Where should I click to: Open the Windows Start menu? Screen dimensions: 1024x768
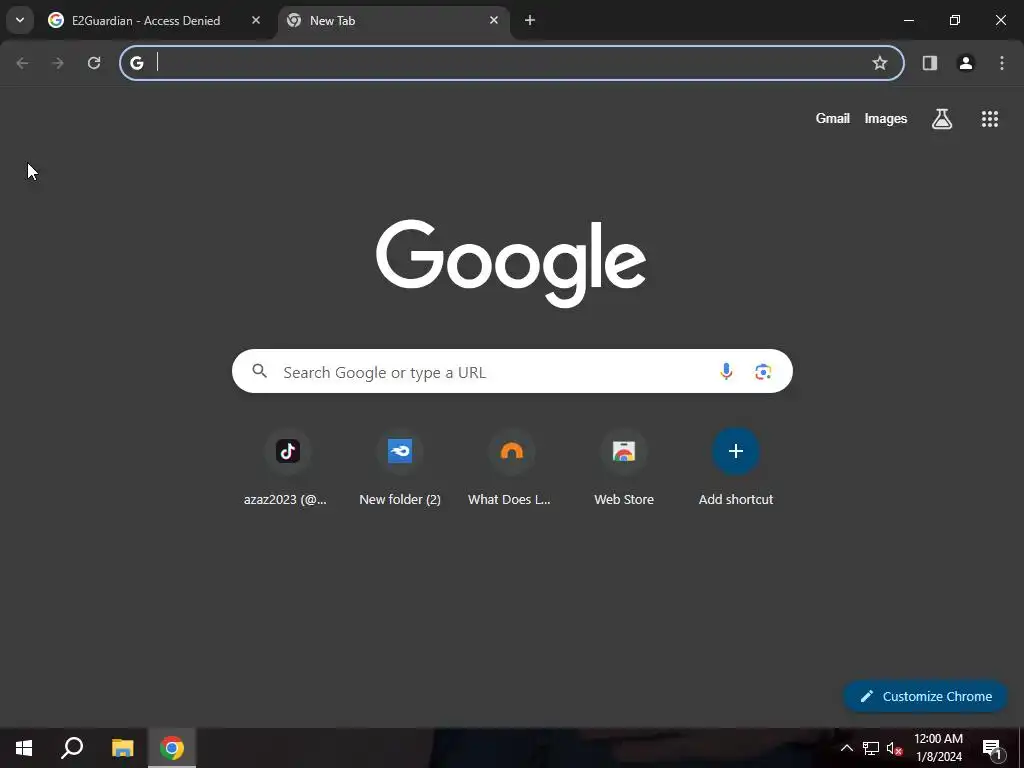click(24, 748)
